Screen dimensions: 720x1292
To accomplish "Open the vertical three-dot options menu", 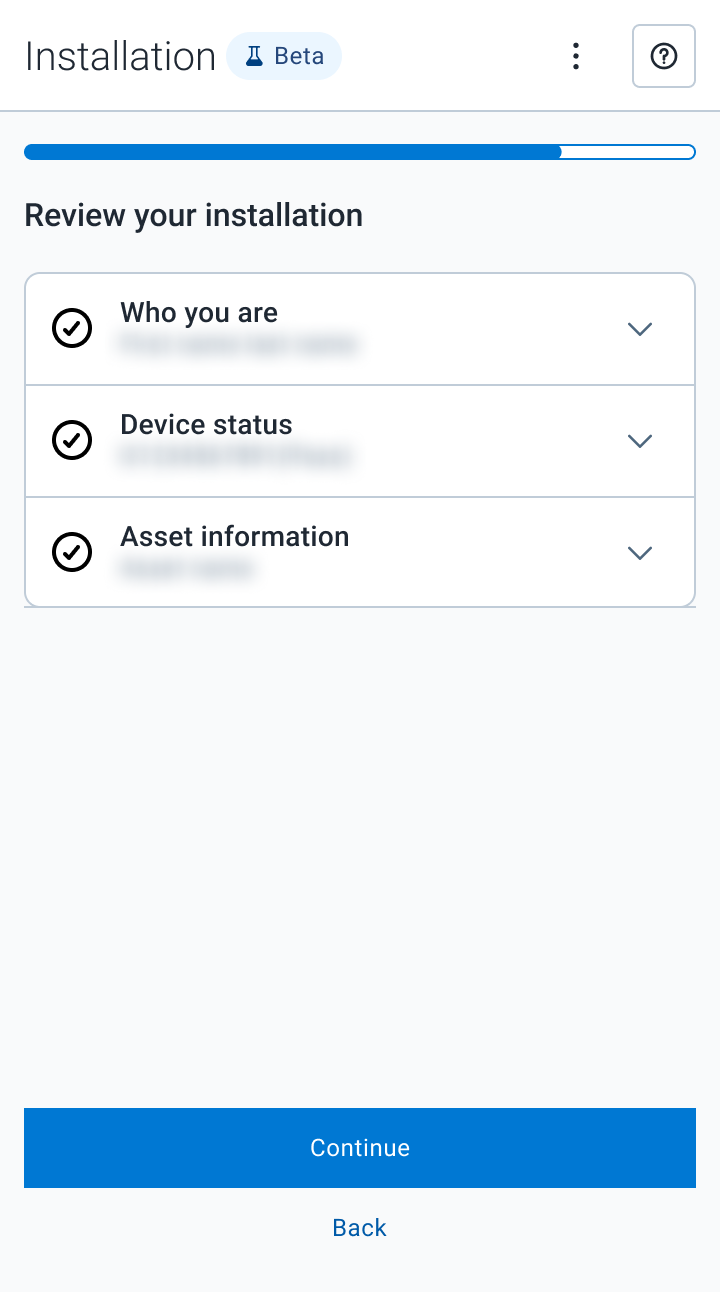I will click(x=575, y=56).
